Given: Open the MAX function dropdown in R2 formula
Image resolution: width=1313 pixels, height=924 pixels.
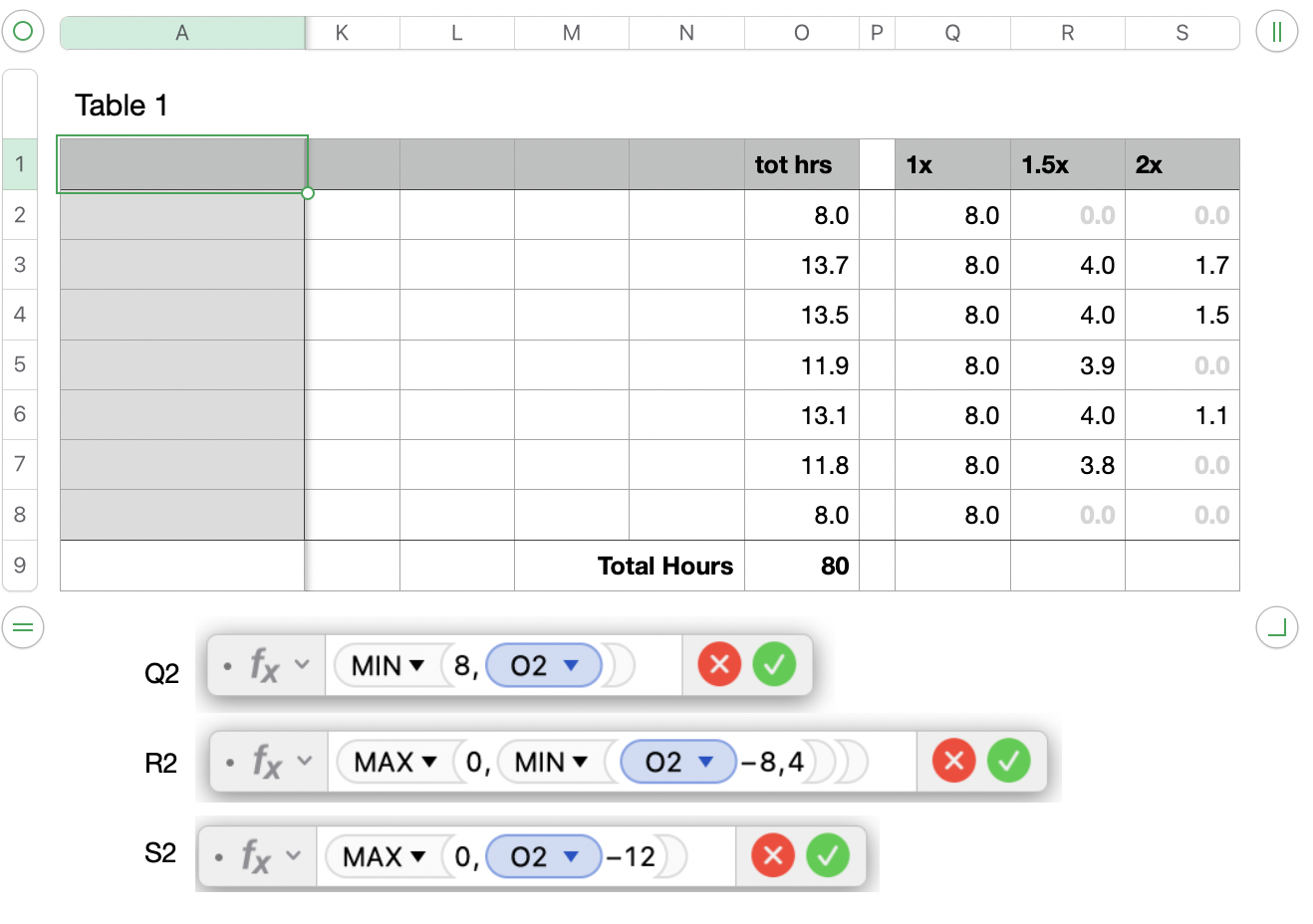Looking at the screenshot, I should click(x=429, y=762).
